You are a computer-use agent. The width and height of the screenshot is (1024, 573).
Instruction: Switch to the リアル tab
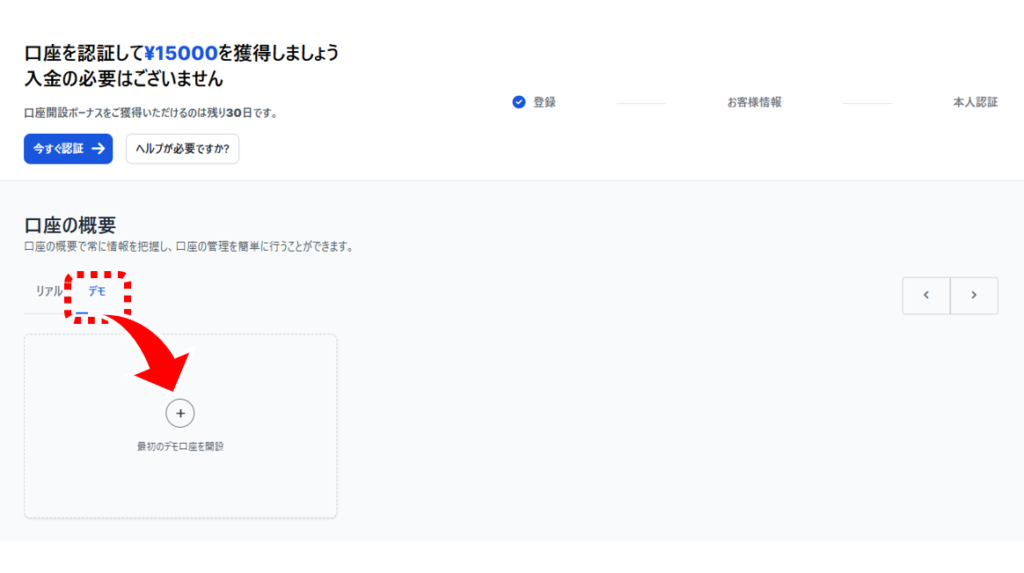point(49,291)
